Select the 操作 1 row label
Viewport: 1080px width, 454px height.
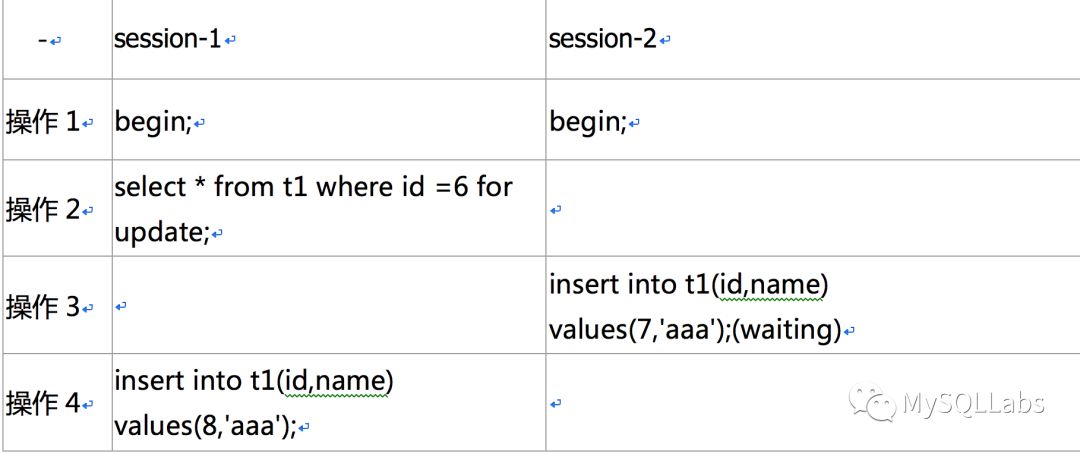43,122
